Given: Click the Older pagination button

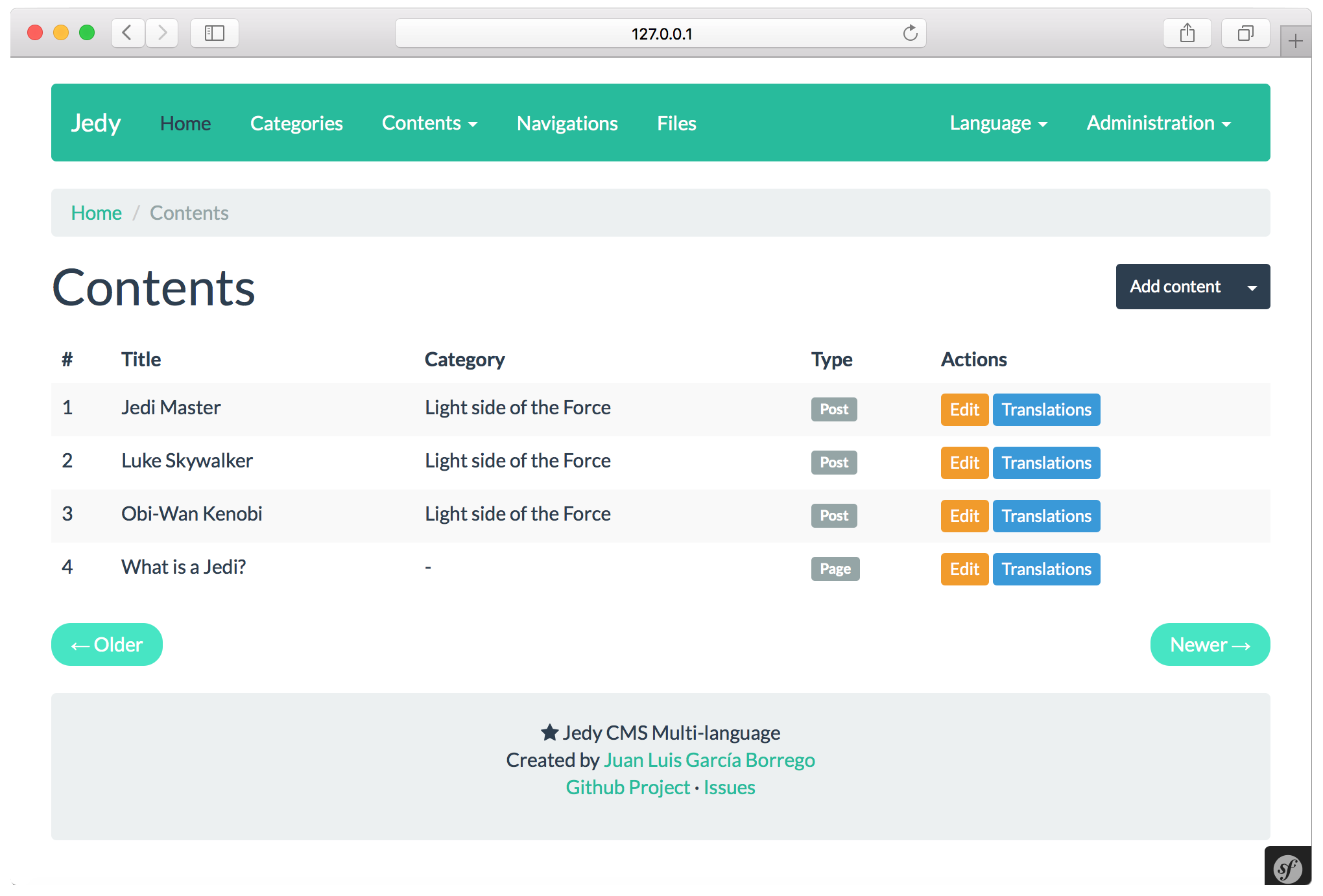Looking at the screenshot, I should (107, 644).
